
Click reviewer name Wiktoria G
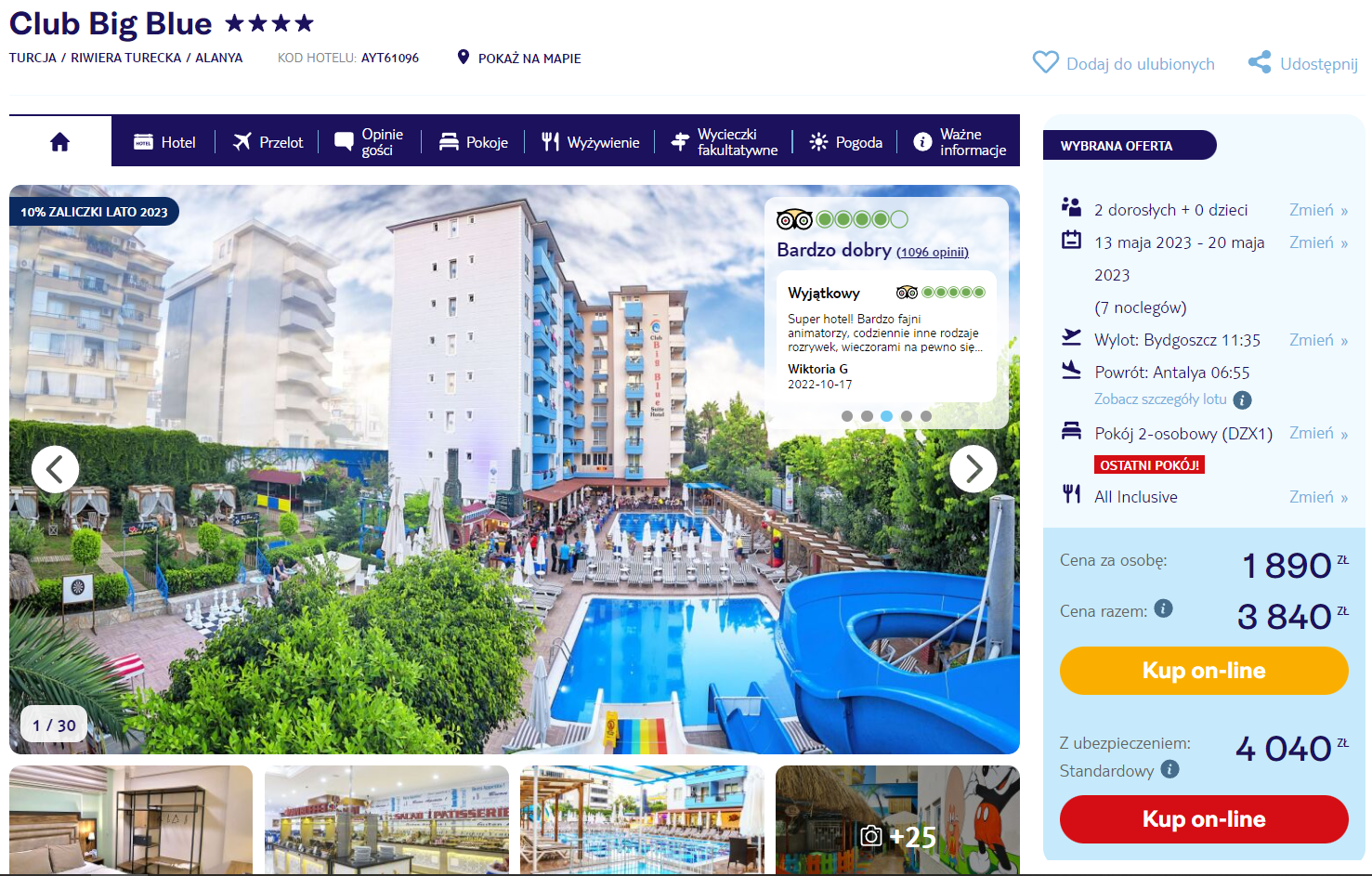(x=818, y=369)
